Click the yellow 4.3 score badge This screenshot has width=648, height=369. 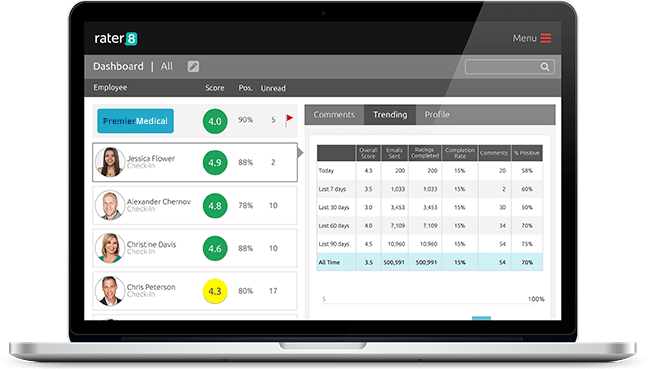click(215, 291)
